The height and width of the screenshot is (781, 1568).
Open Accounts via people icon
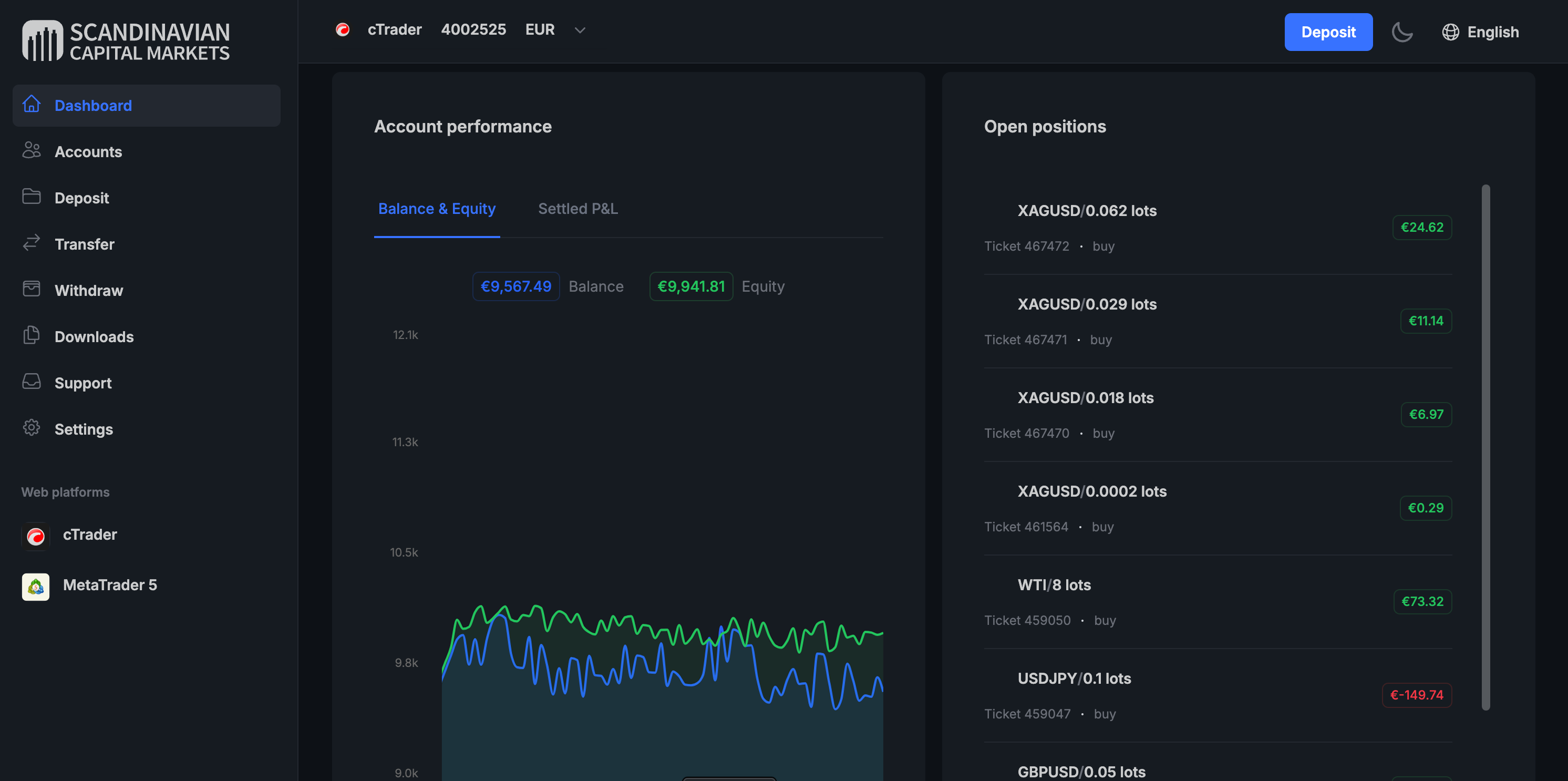tap(32, 151)
